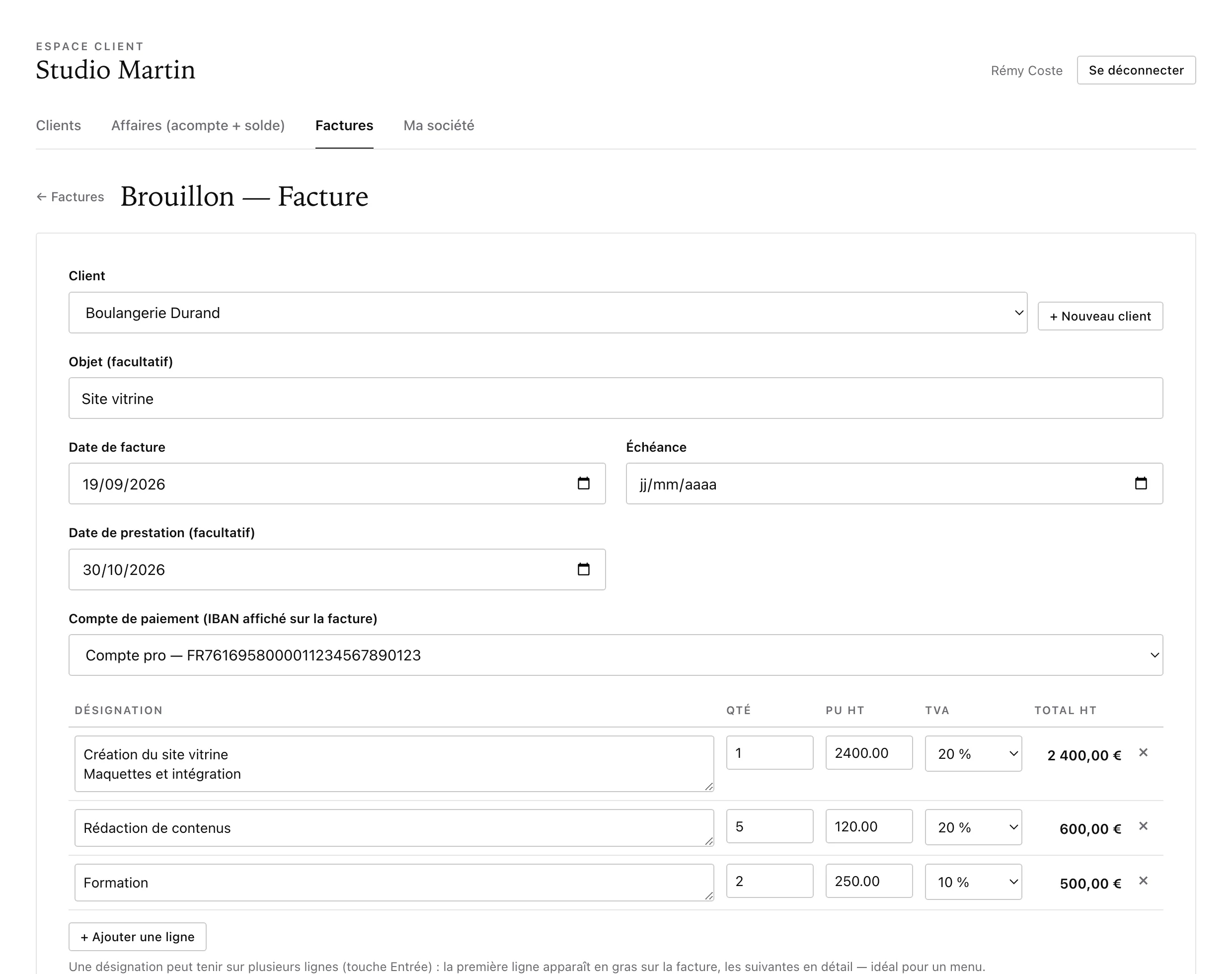The image size is (1232, 974).
Task: Remove the Rédaction de contenus line
Action: [x=1143, y=826]
